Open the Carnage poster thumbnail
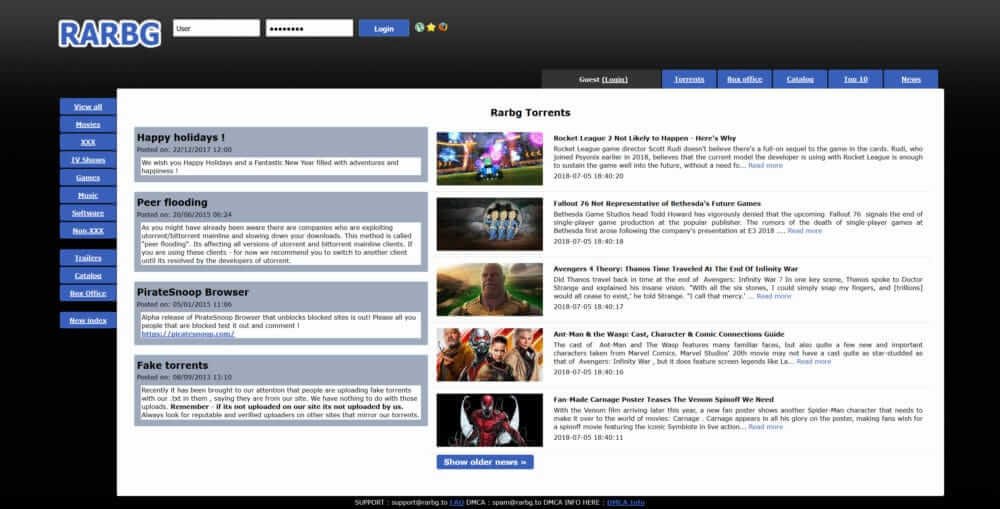 click(x=489, y=420)
